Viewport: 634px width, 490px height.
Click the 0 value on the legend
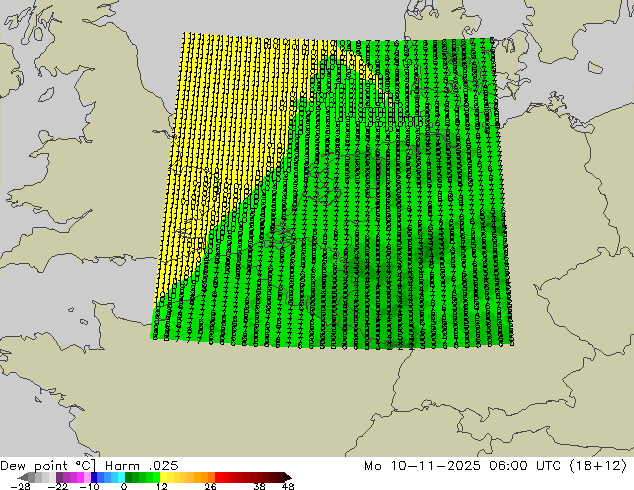(x=124, y=486)
